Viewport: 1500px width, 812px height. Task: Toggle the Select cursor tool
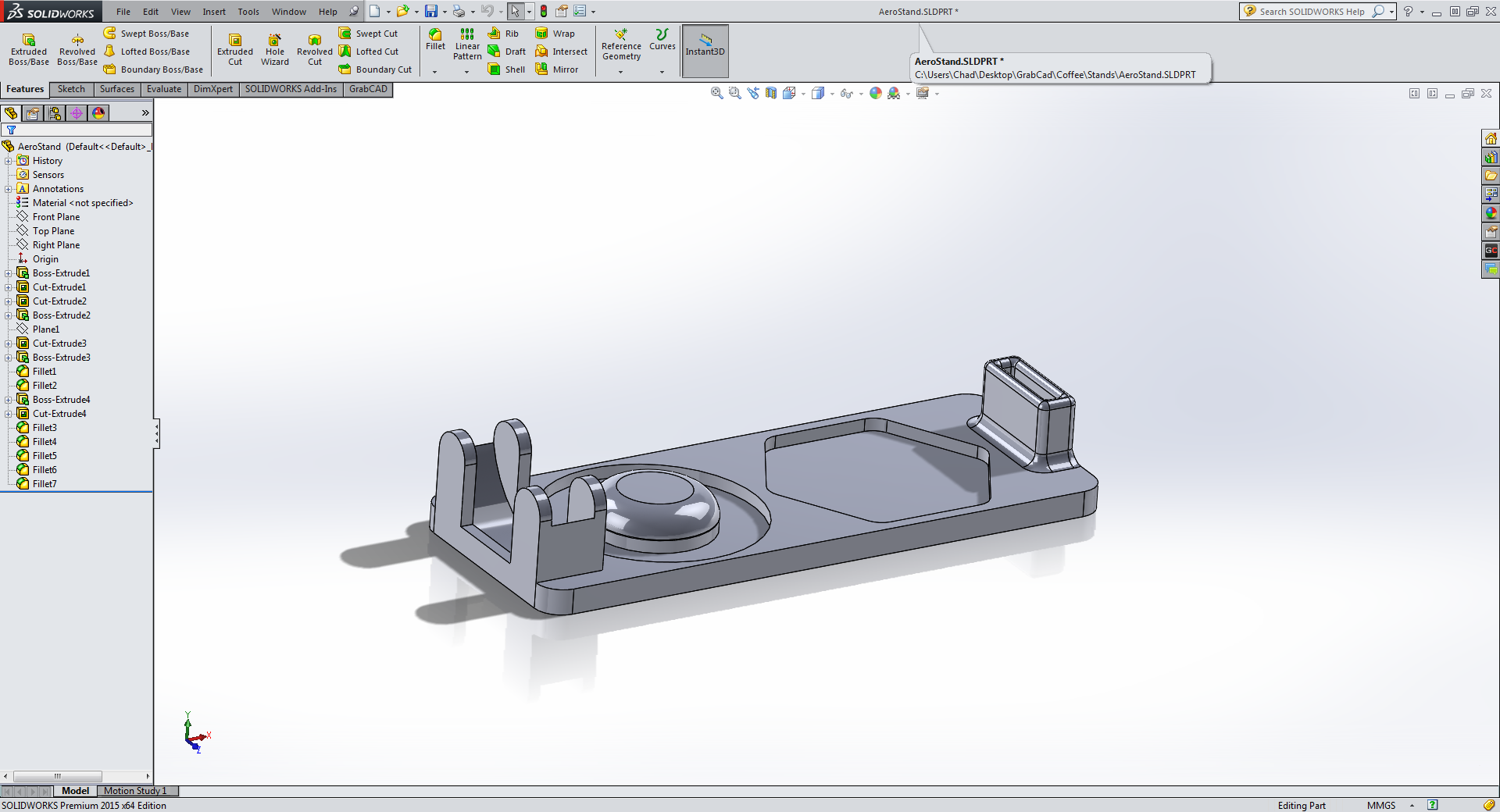click(x=516, y=12)
